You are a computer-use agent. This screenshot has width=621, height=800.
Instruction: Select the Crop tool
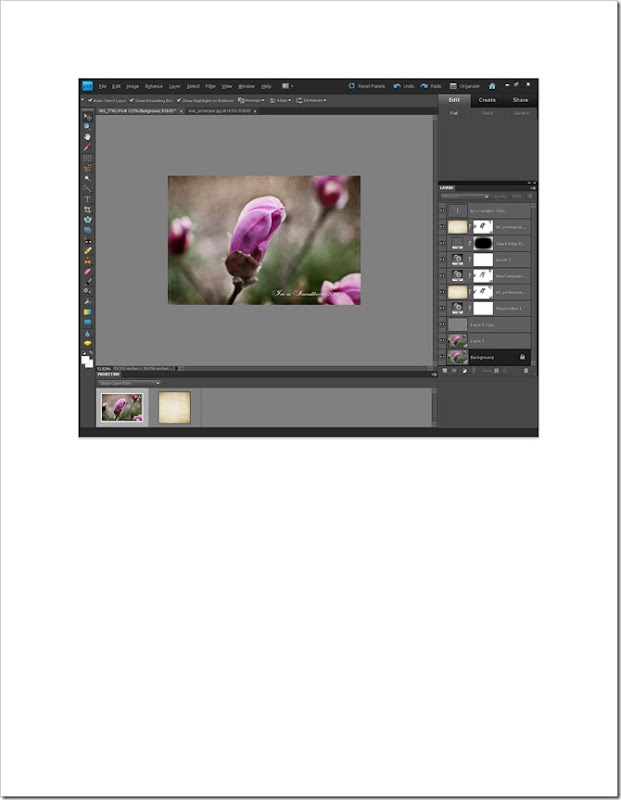[x=87, y=210]
